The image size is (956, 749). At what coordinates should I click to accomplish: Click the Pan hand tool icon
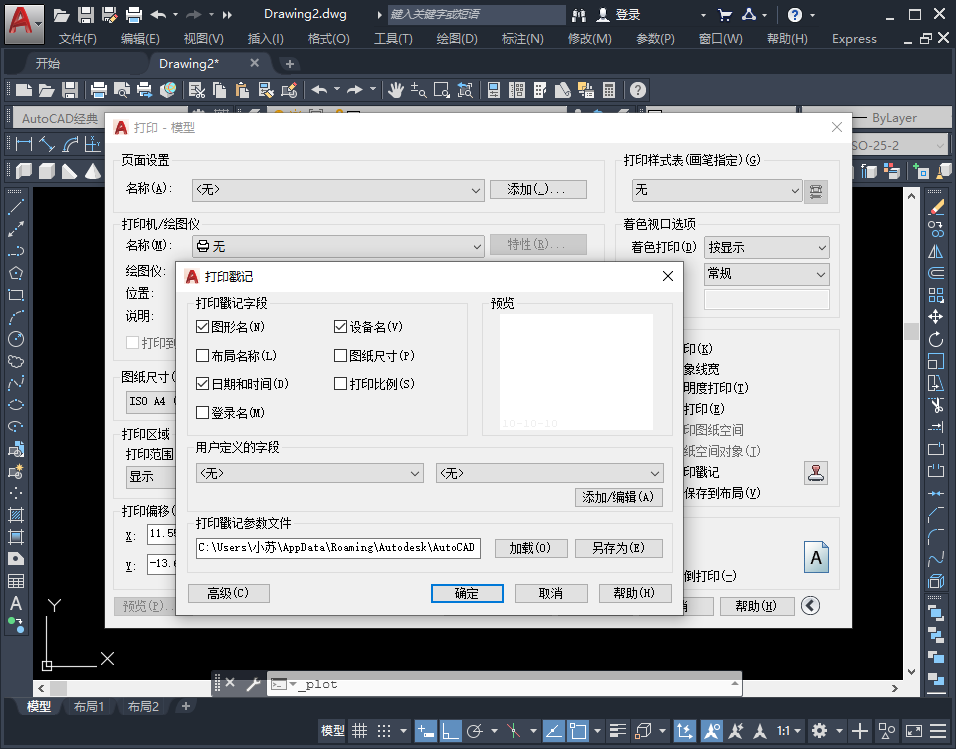(396, 90)
